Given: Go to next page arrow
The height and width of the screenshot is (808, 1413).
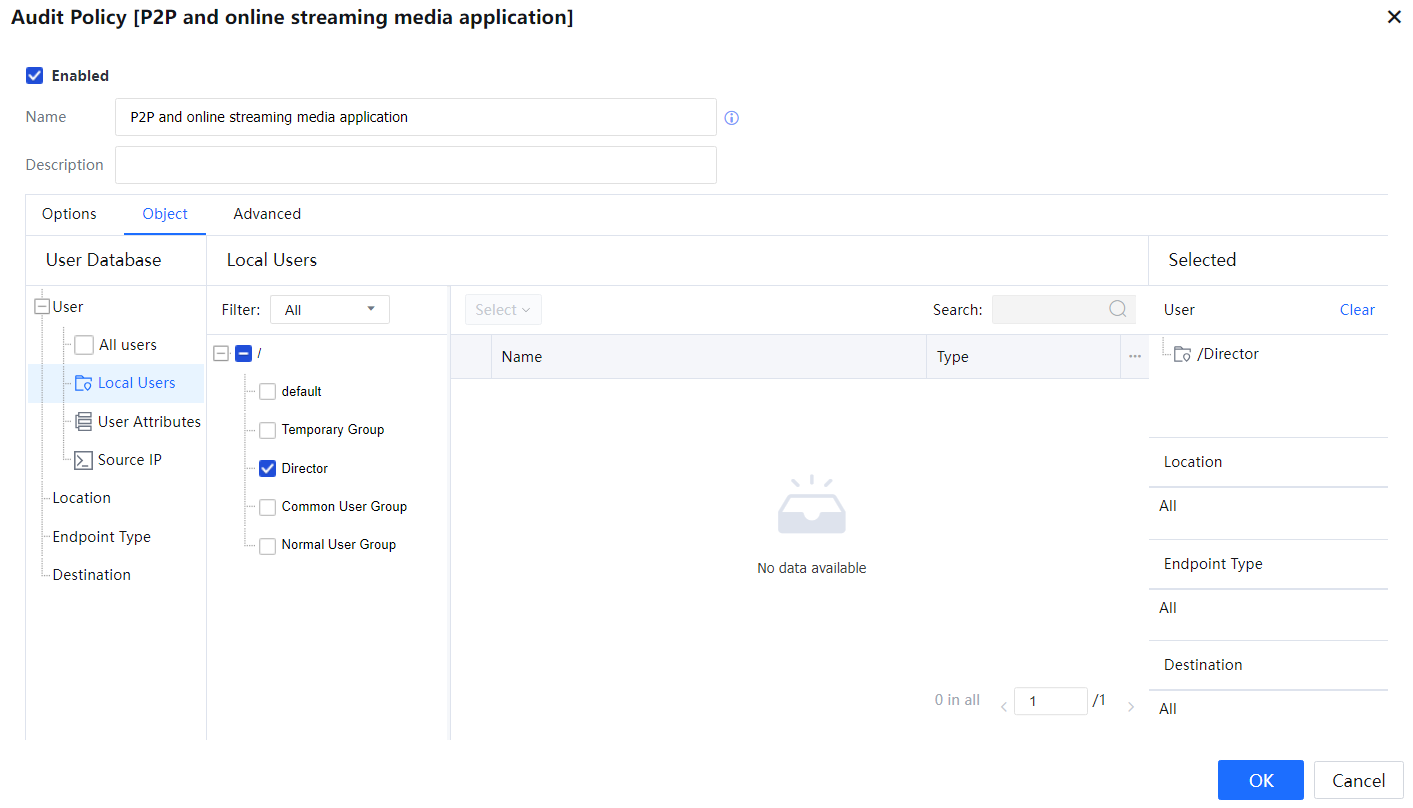Looking at the screenshot, I should click(1131, 706).
